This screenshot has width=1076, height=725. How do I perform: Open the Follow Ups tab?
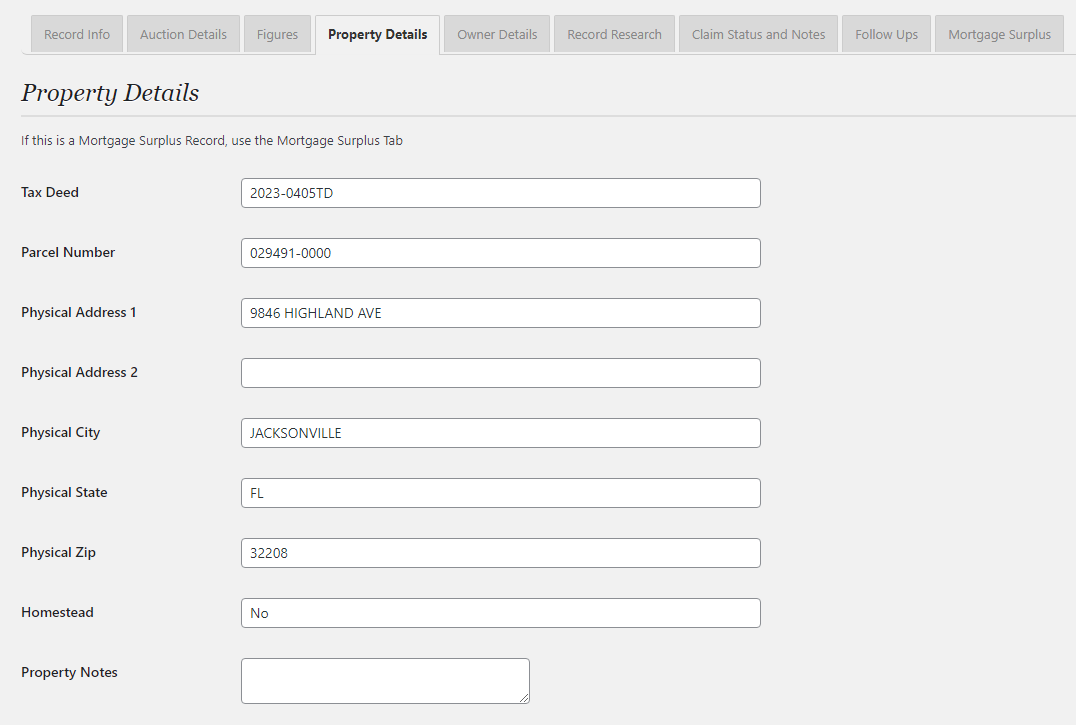click(886, 34)
